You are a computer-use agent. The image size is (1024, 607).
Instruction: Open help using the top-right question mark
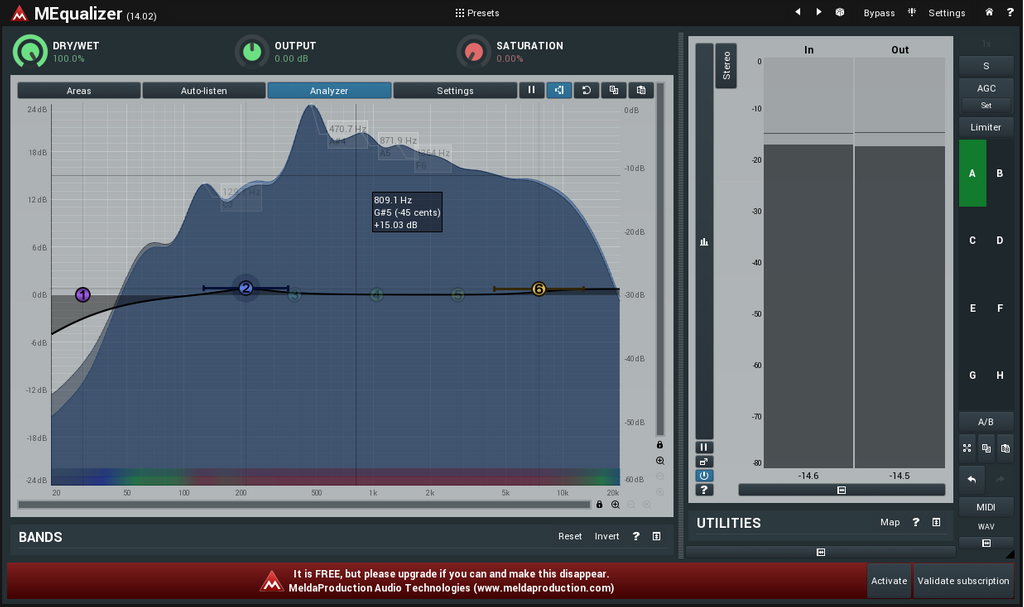pos(1010,12)
